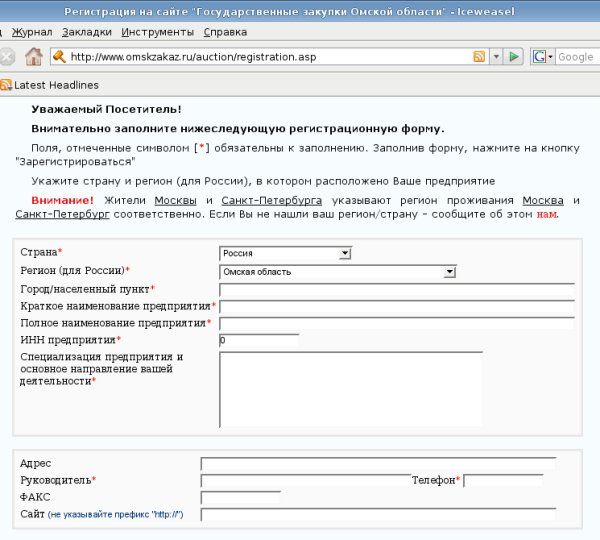Expand the Страна country dropdown
Viewport: 600px width, 540px height.
coord(345,253)
